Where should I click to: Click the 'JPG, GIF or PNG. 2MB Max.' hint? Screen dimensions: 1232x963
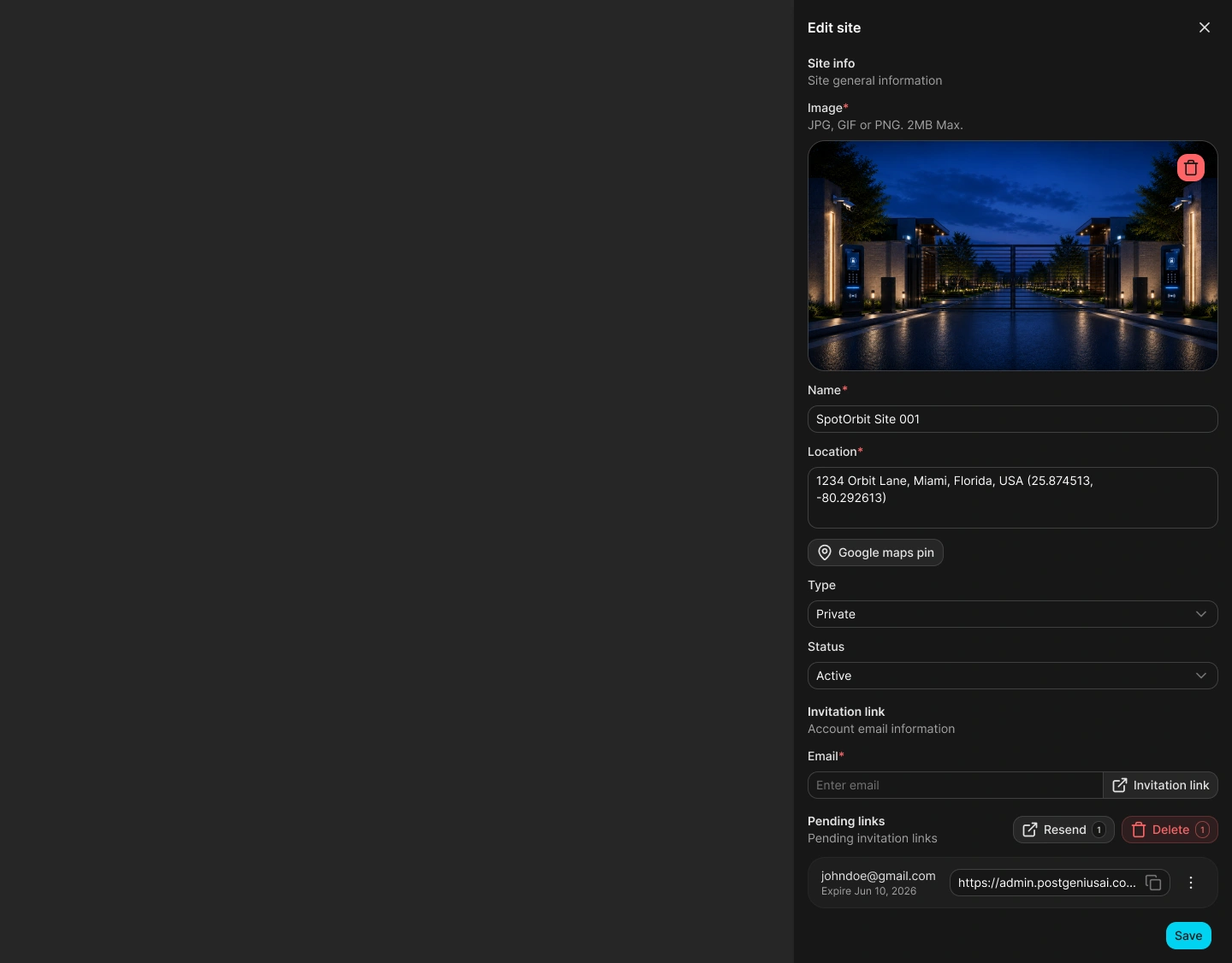coord(885,125)
